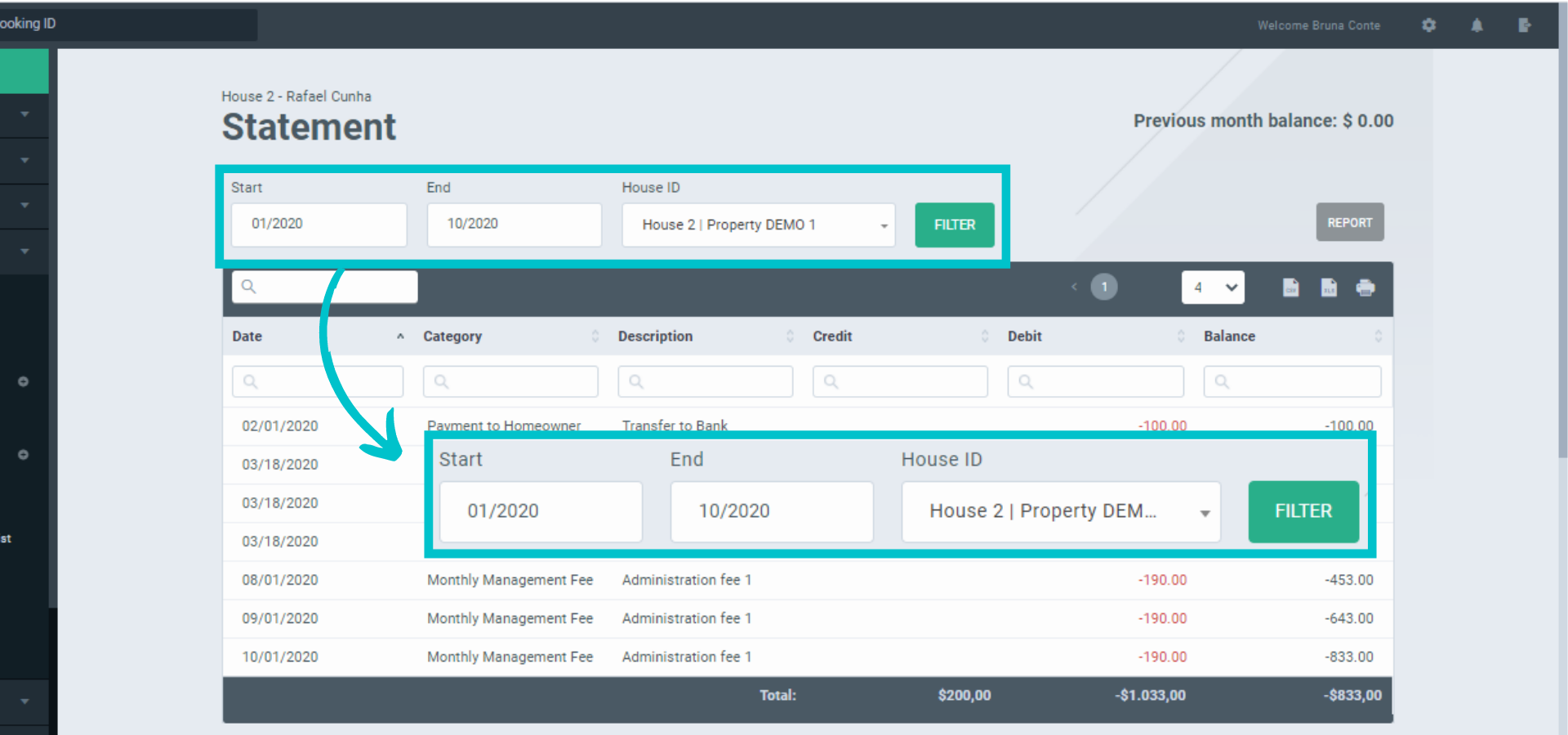
Task: Click the Start date field in top filter
Action: (x=318, y=225)
